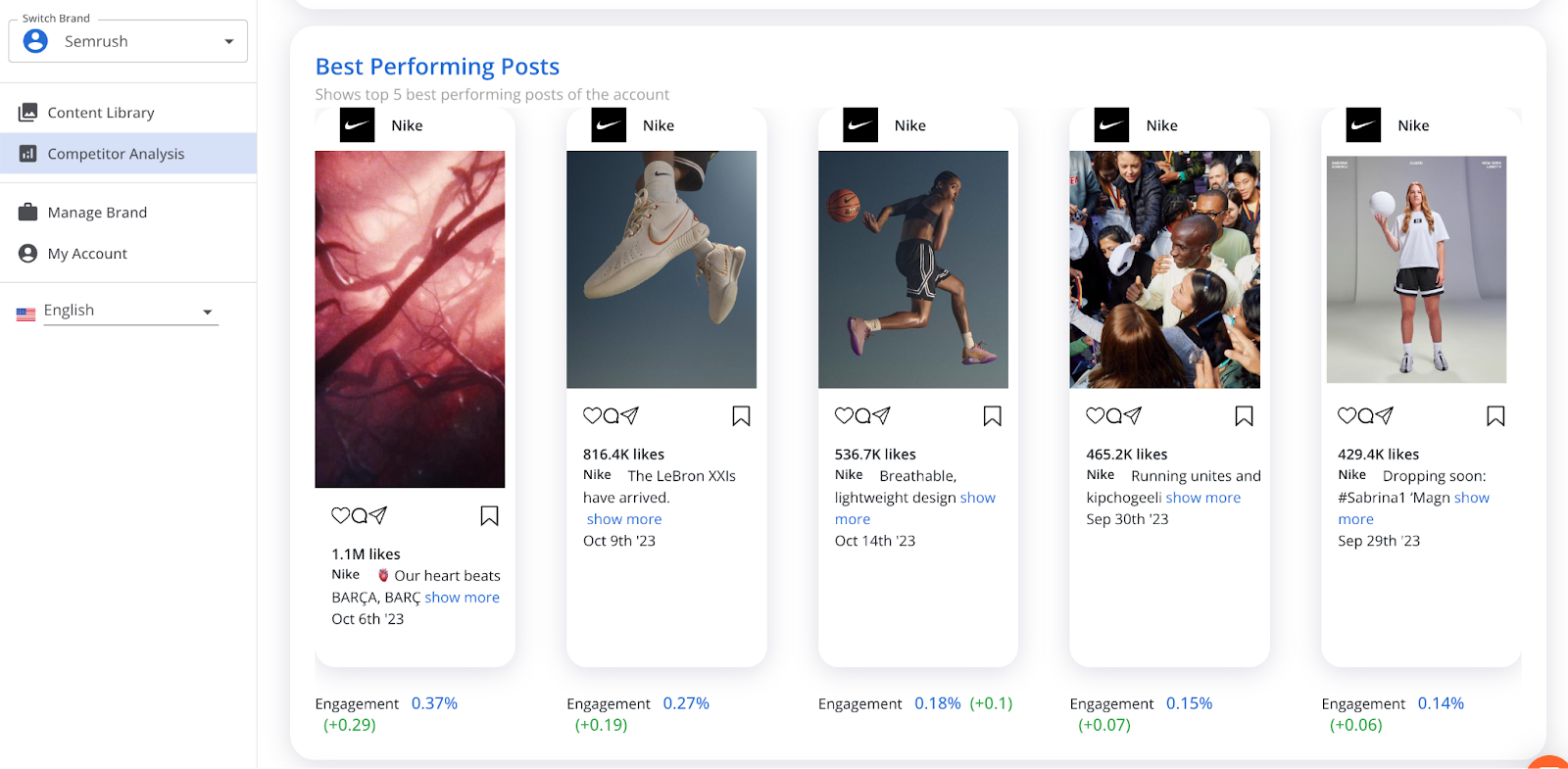
Task: Click the share icon on the Running unites post
Action: tap(1133, 415)
